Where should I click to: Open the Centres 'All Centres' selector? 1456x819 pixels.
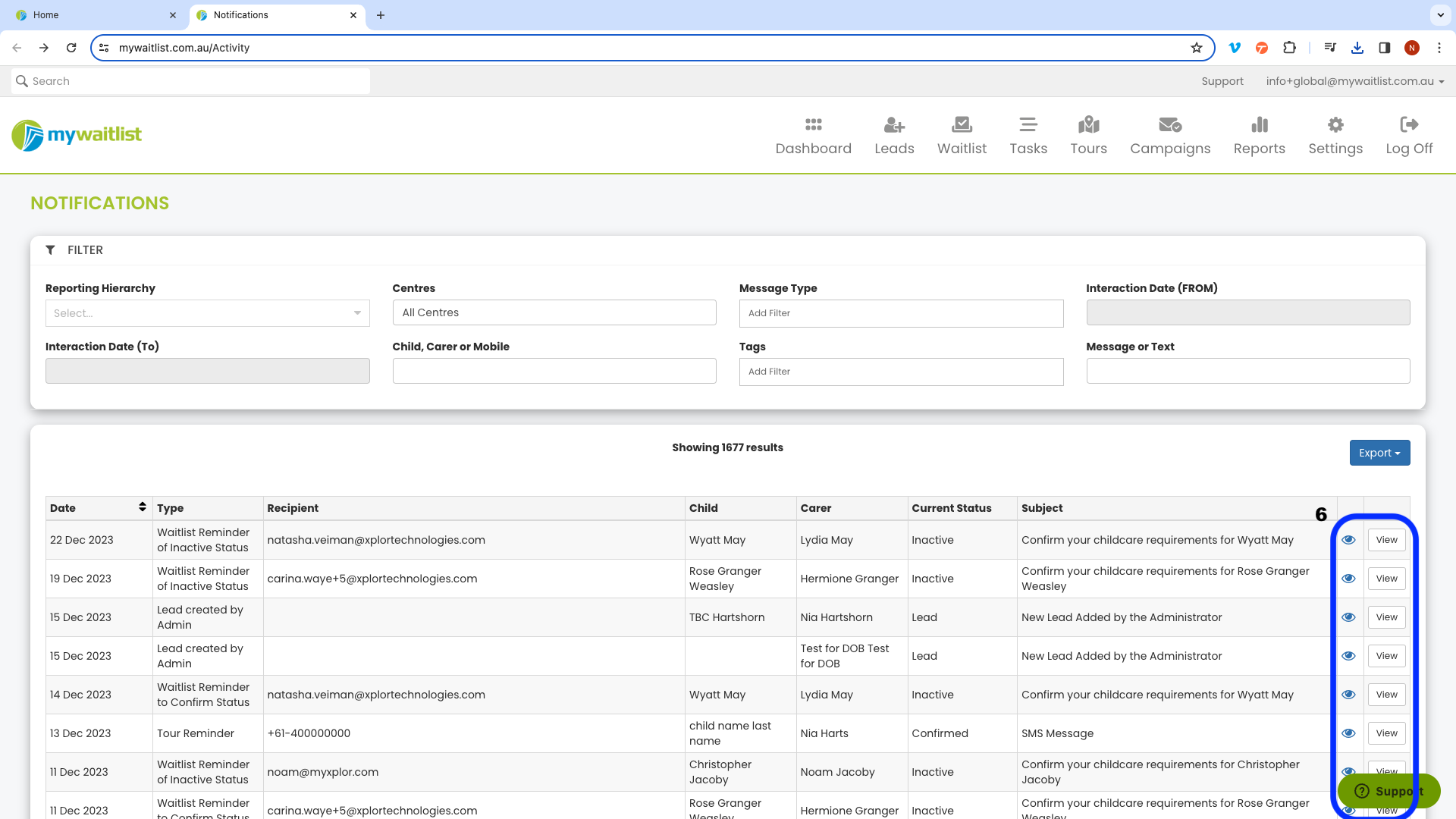coord(554,312)
